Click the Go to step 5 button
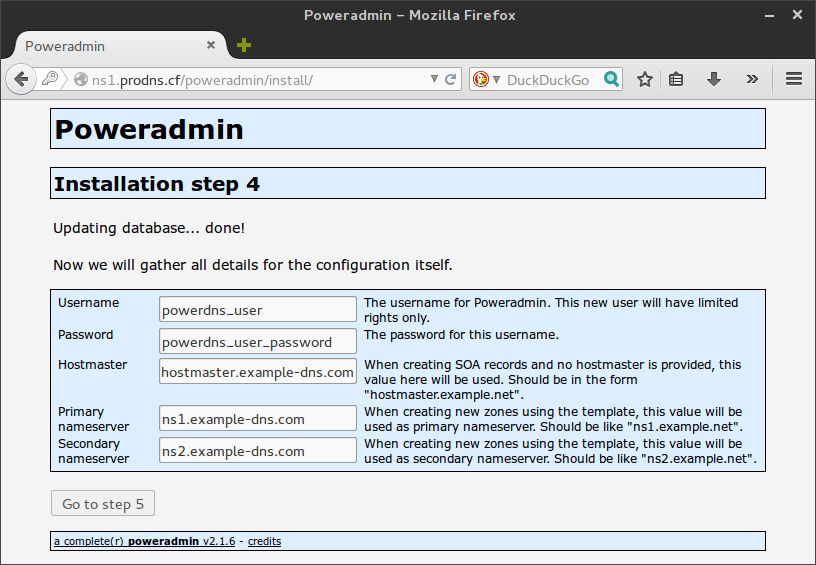Viewport: 816px width, 565px height. pos(103,503)
